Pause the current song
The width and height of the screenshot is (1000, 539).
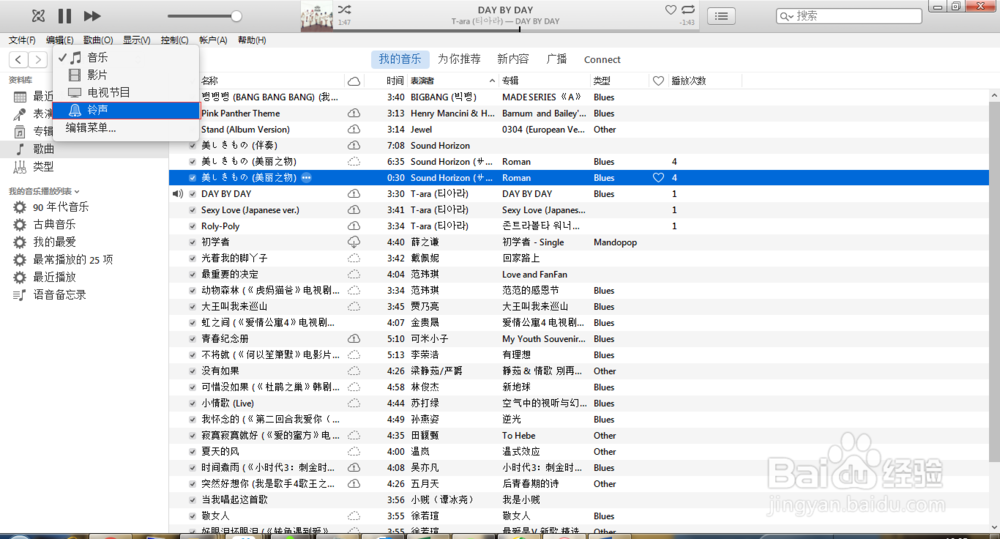[64, 16]
